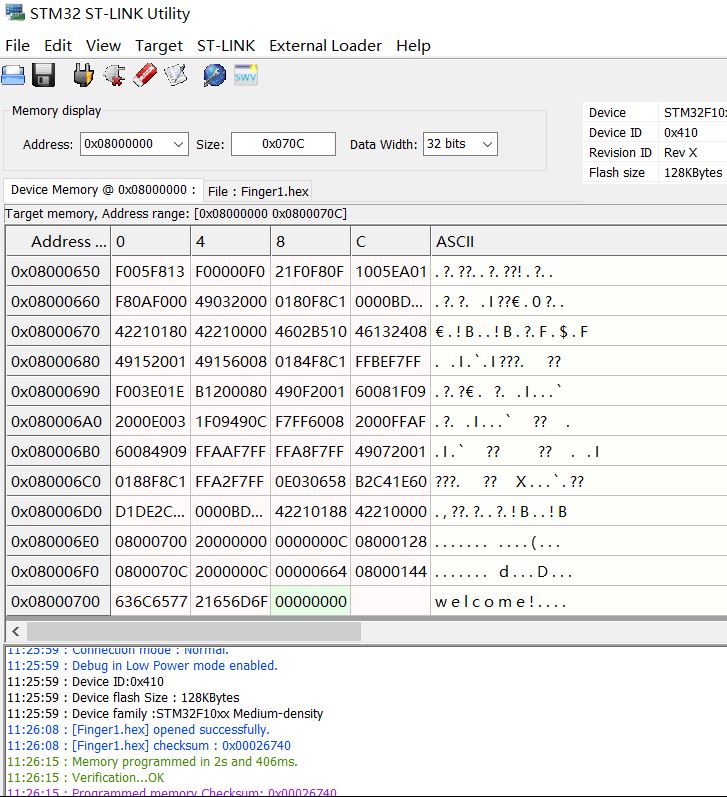Click the ASCII column header
Image resolution: width=727 pixels, height=797 pixels.
[579, 241]
